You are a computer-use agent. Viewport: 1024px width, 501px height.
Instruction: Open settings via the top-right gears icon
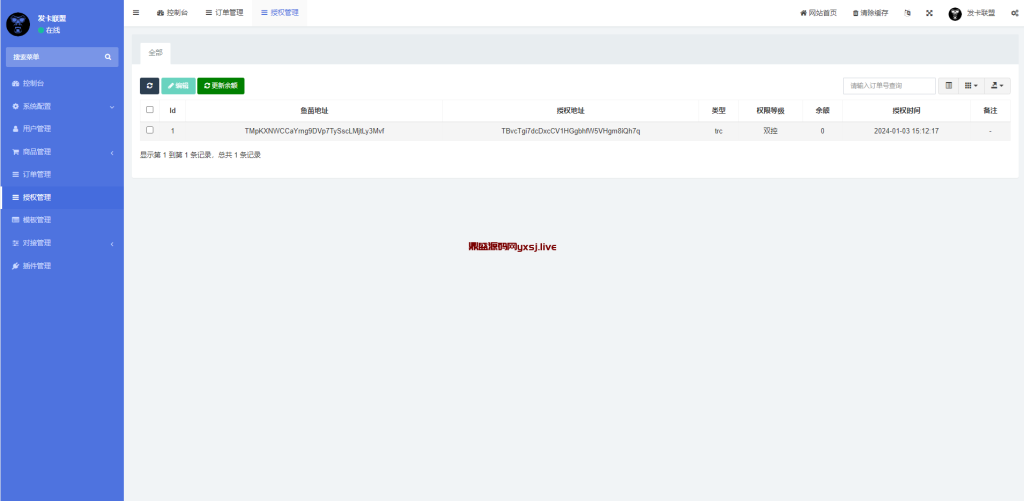coord(1013,13)
